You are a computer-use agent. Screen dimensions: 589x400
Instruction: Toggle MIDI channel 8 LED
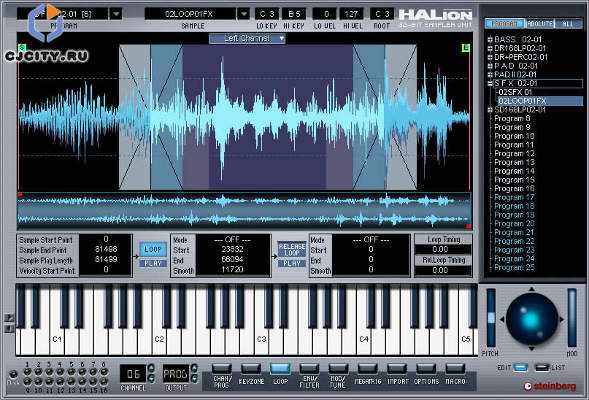[104, 372]
